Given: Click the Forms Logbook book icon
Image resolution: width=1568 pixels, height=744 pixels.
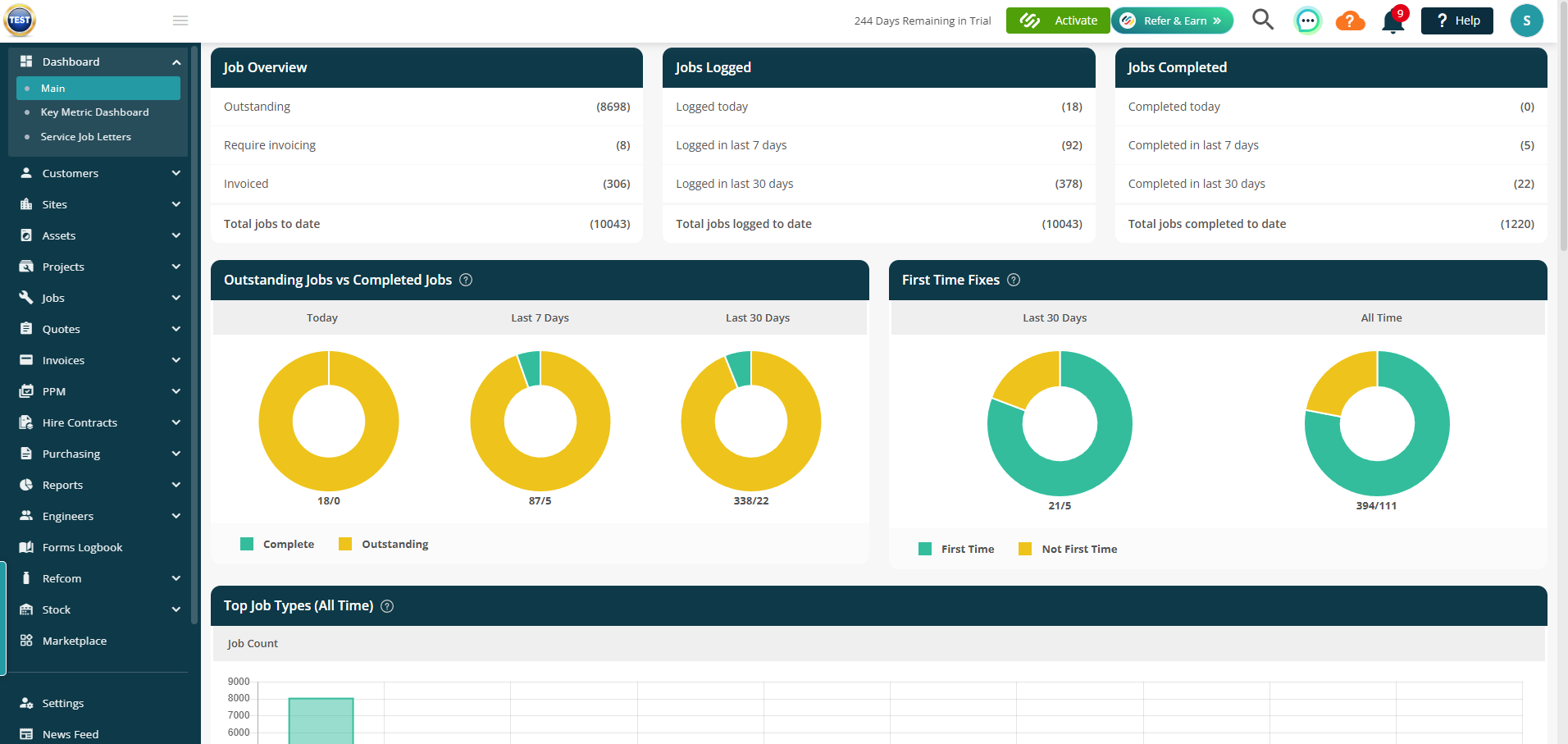Looking at the screenshot, I should pyautogui.click(x=26, y=547).
